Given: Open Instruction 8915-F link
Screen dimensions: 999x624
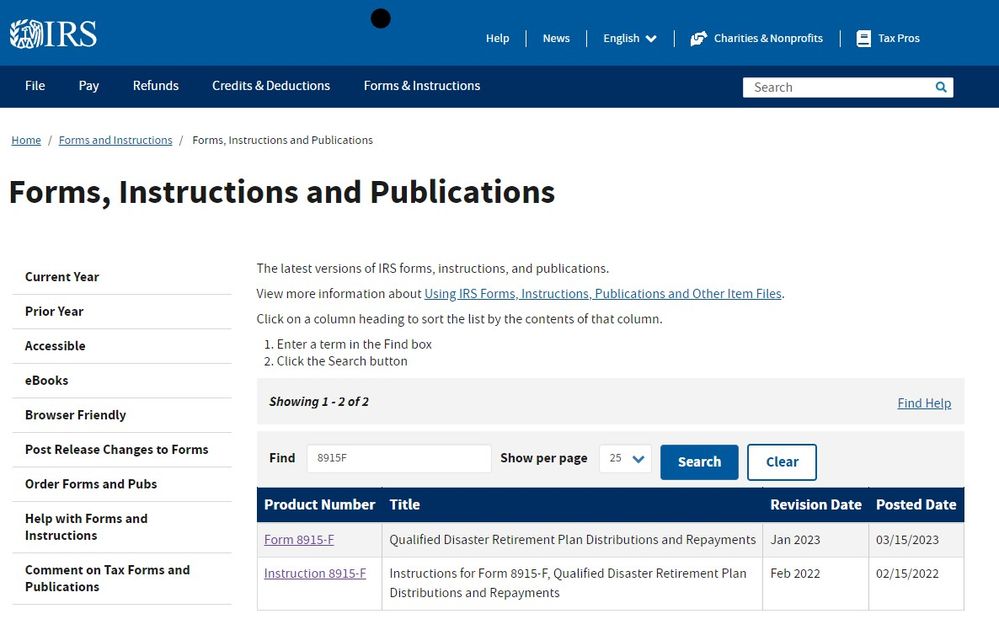Looking at the screenshot, I should (315, 574).
